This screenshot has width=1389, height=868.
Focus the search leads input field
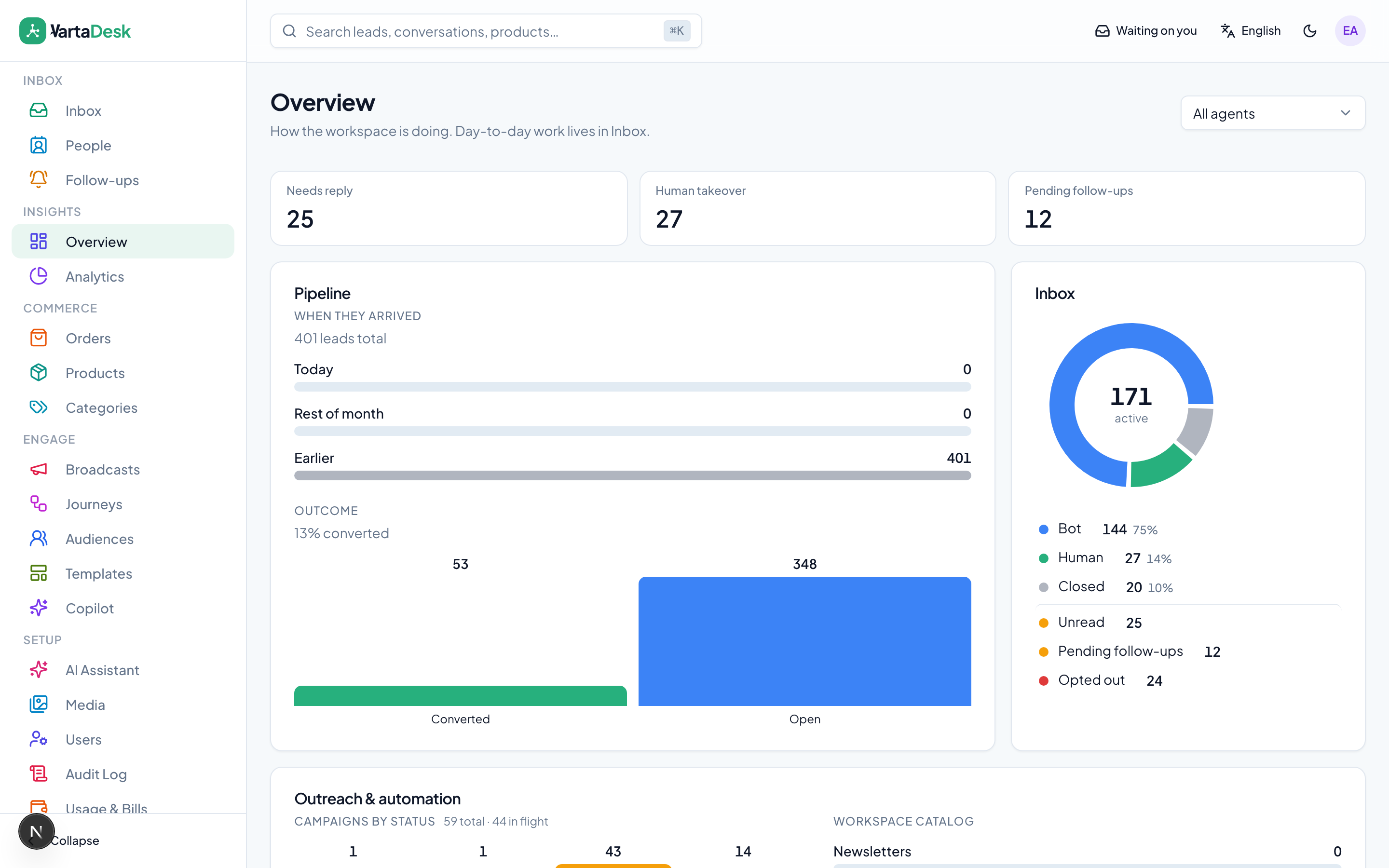pos(486,31)
